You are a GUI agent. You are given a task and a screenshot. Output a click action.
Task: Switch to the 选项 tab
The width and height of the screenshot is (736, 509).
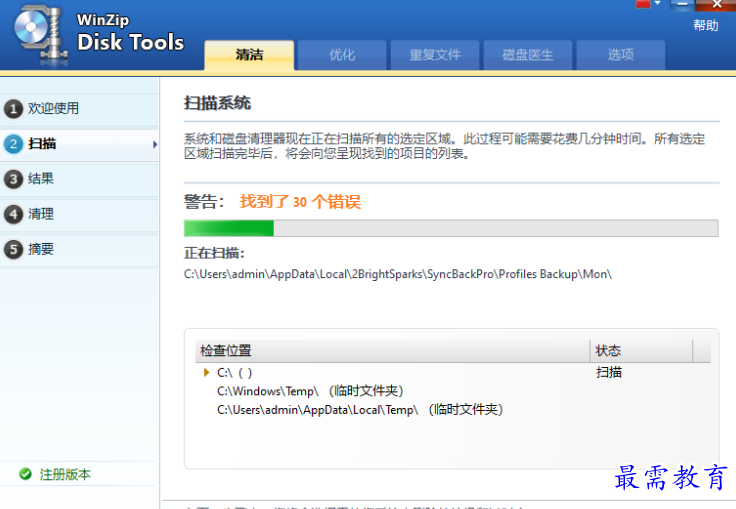[621, 55]
